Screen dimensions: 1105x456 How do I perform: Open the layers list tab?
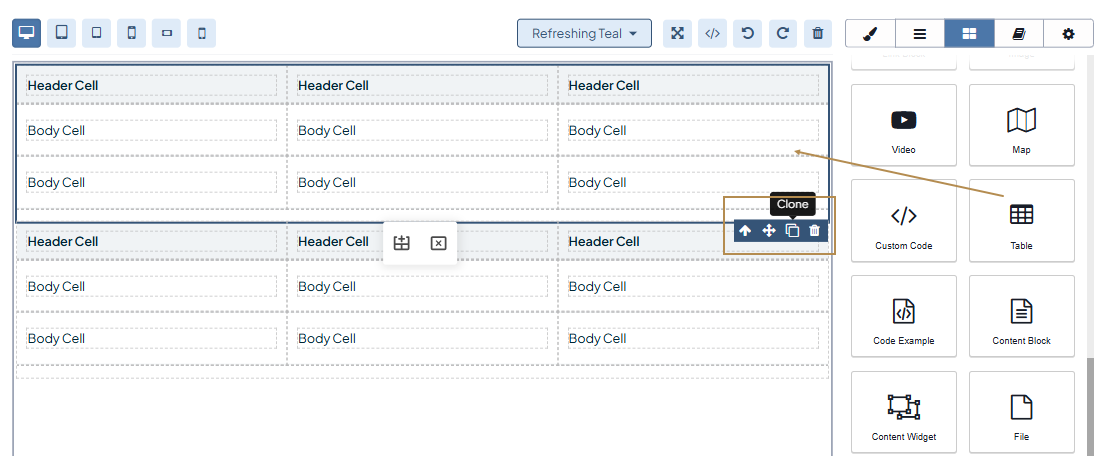tap(919, 33)
